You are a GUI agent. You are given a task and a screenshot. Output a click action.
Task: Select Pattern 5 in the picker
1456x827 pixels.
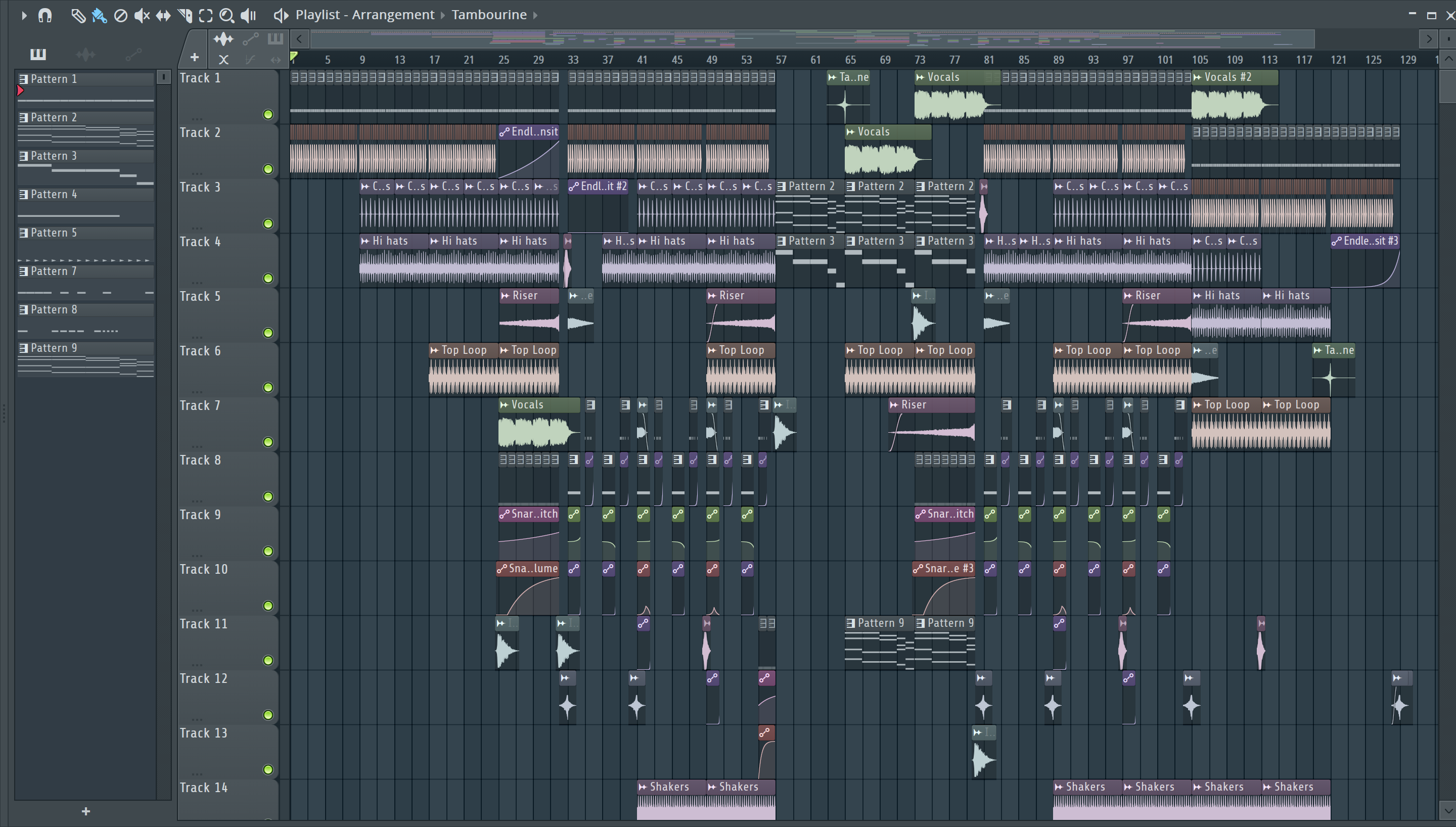click(85, 233)
